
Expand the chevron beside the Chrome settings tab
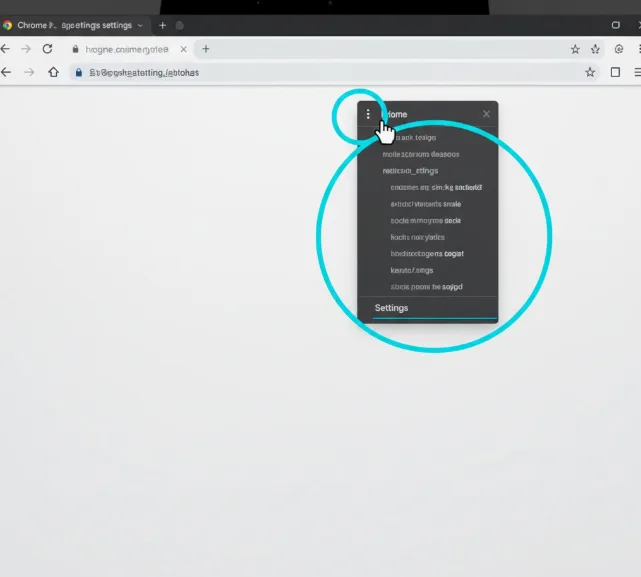[139, 25]
